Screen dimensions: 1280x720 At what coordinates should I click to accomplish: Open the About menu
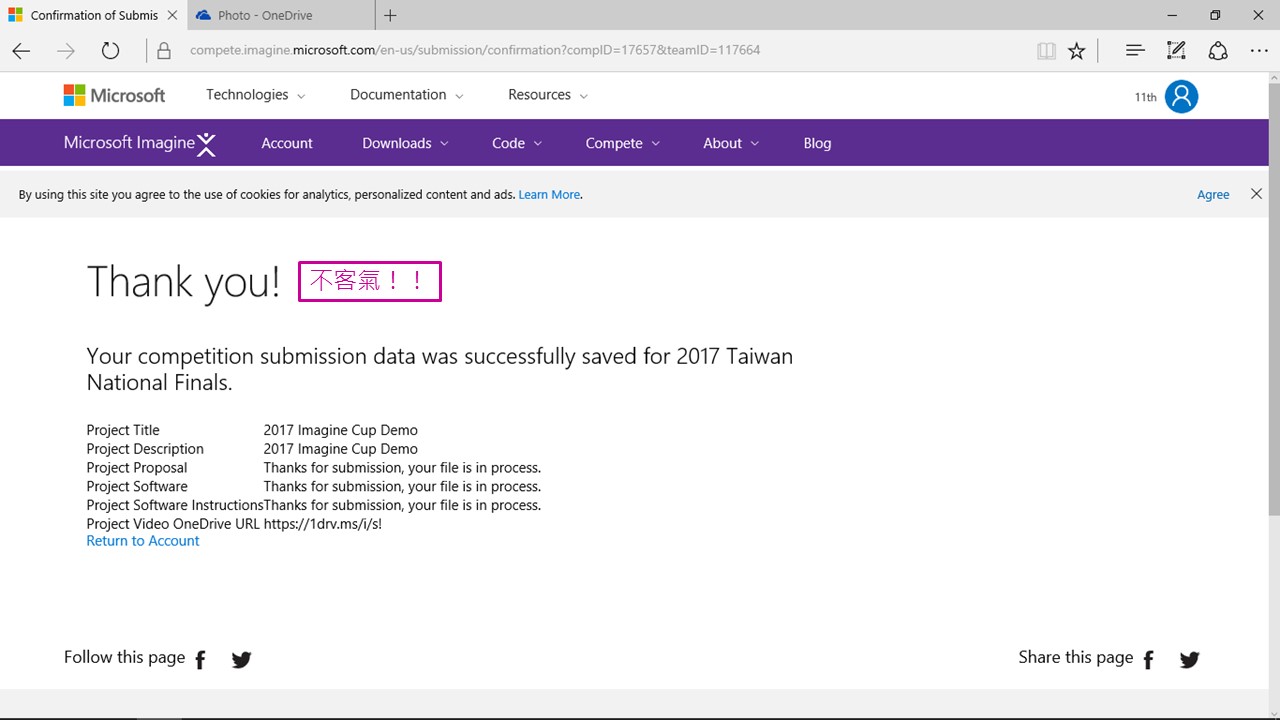731,143
